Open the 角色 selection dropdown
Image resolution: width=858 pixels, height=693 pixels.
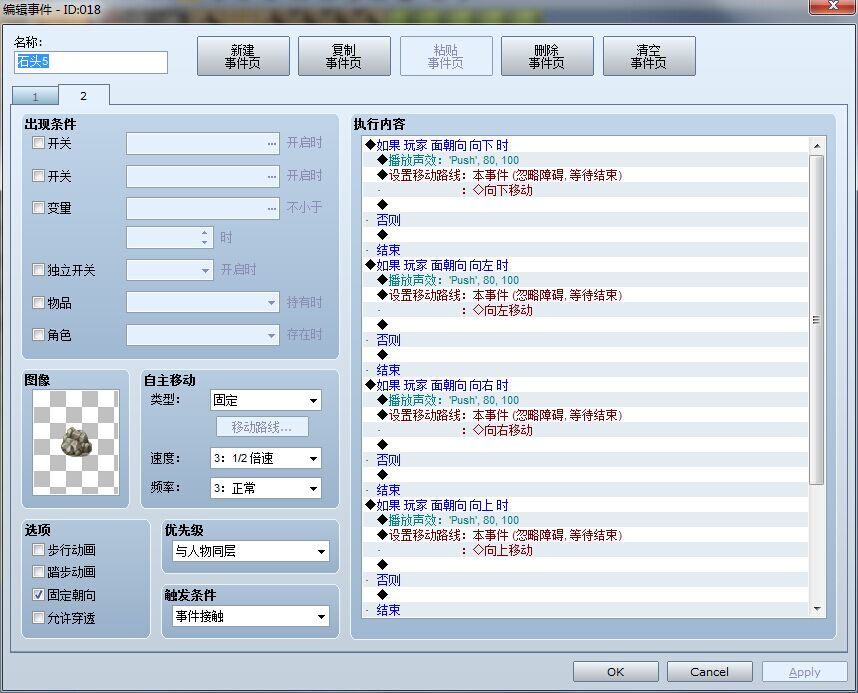tap(203, 335)
